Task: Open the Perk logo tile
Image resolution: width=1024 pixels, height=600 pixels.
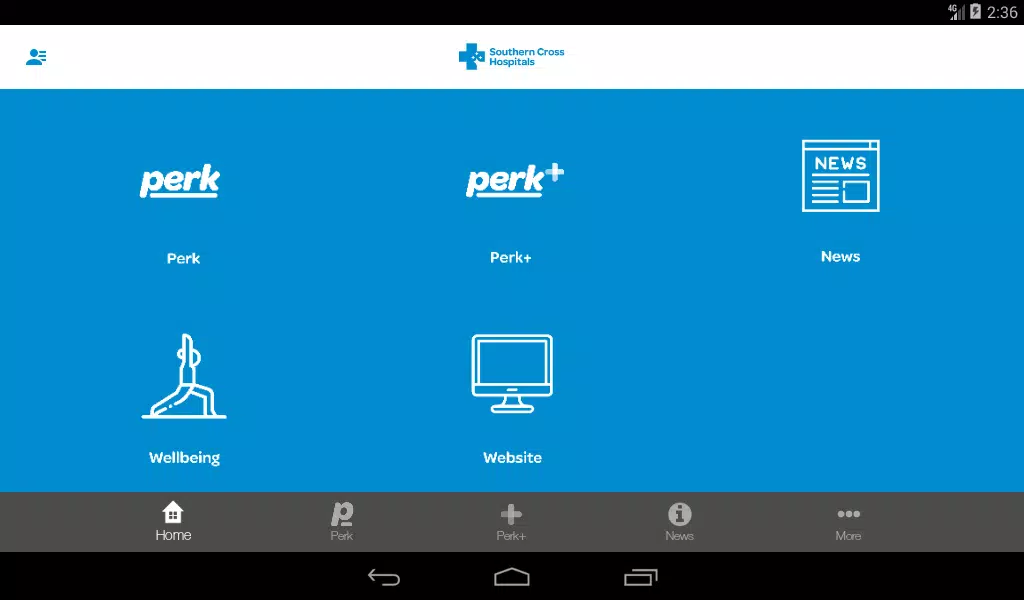Action: pyautogui.click(x=180, y=180)
